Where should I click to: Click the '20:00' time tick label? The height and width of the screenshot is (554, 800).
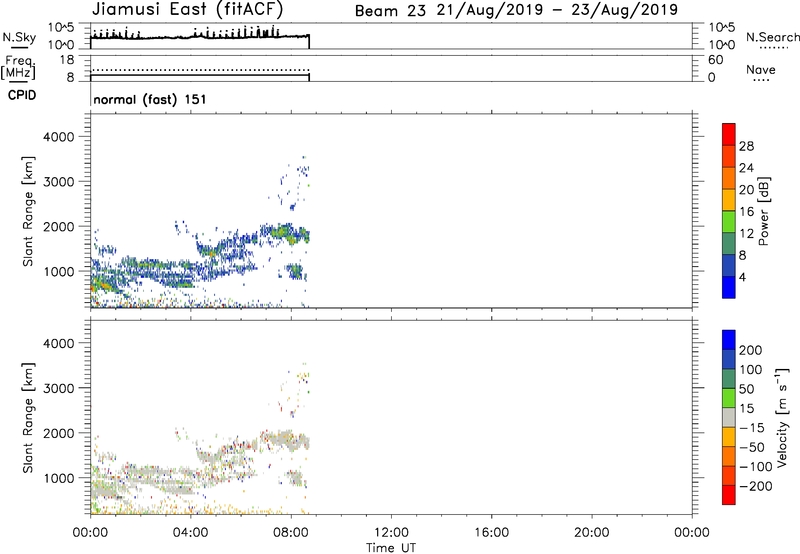pos(592,533)
